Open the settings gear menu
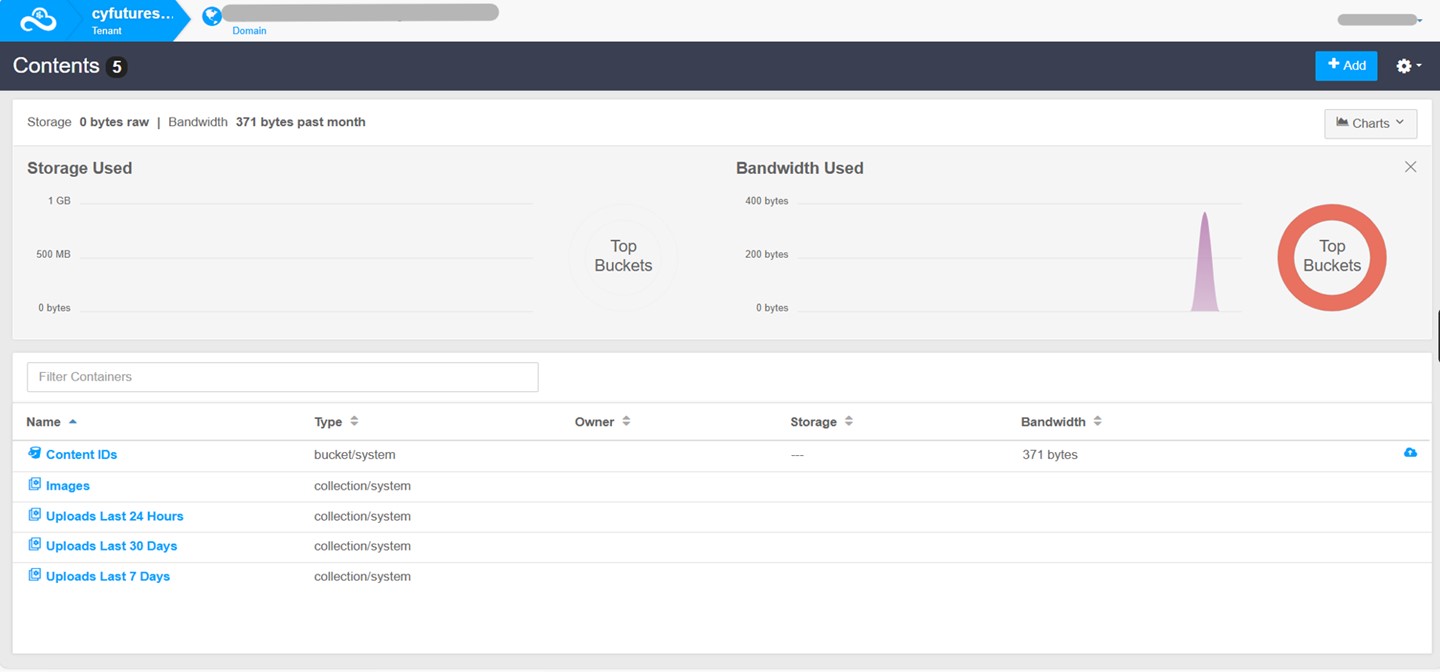 (1408, 66)
